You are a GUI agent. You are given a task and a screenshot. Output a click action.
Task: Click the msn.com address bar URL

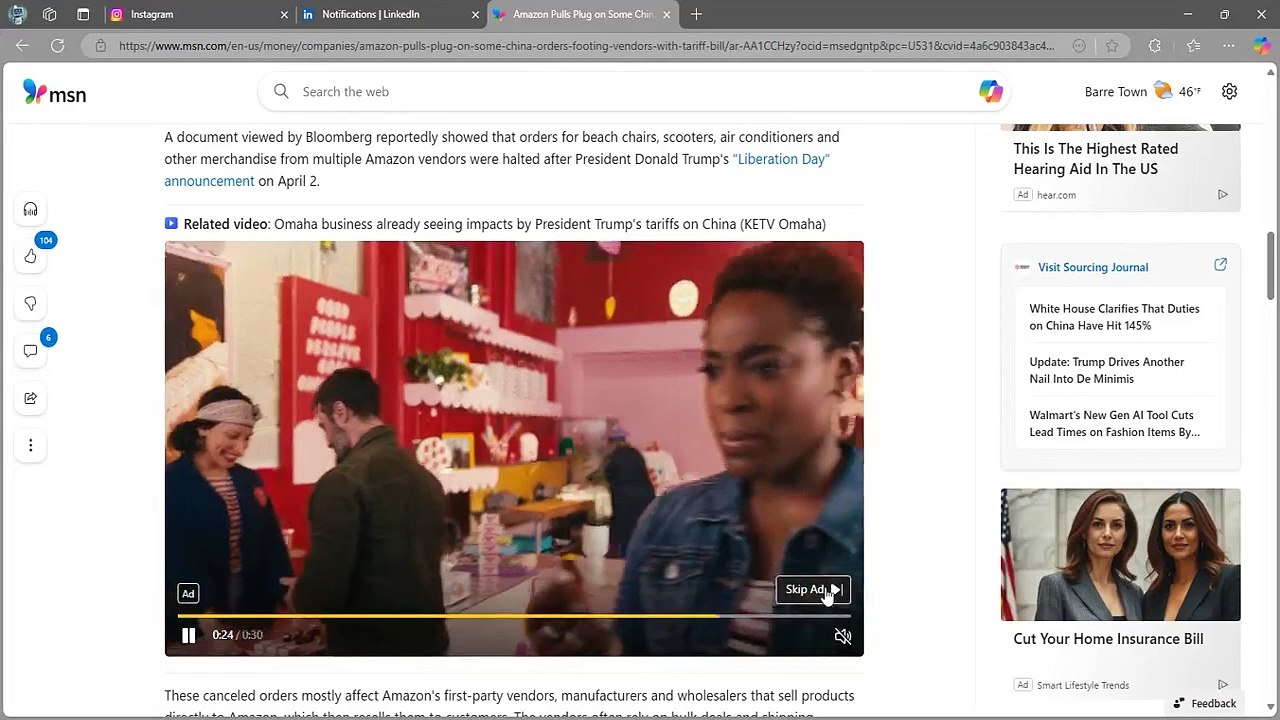pyautogui.click(x=586, y=46)
